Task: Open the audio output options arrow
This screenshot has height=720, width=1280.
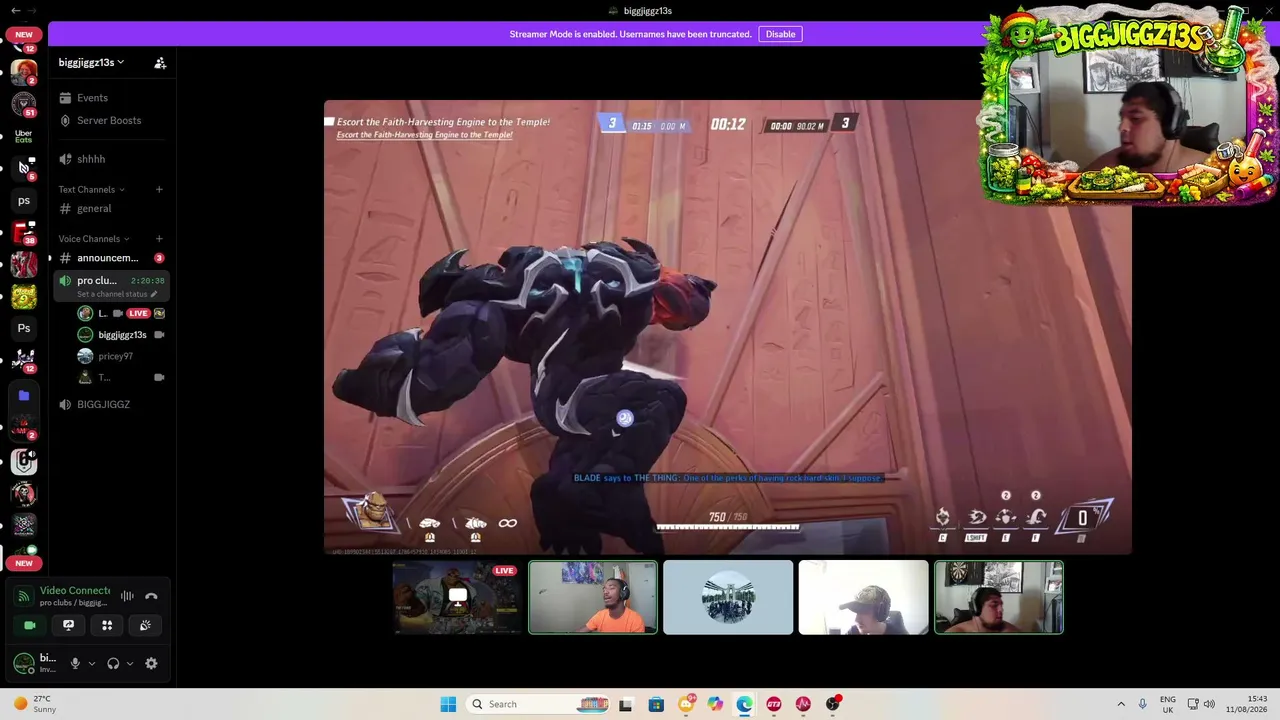Action: [x=130, y=663]
